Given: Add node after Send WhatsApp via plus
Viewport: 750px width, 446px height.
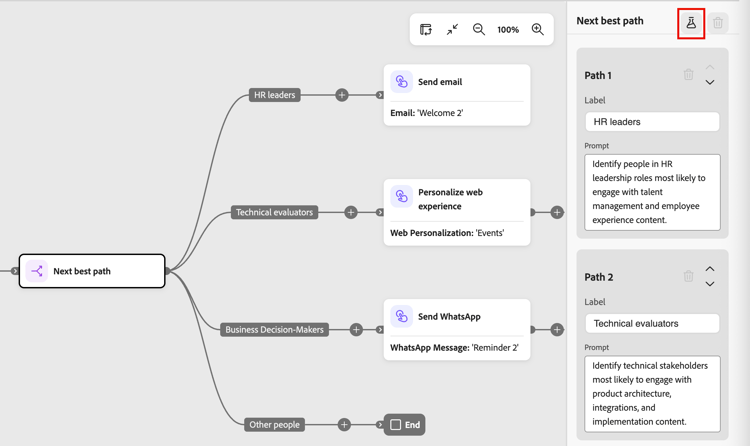Looking at the screenshot, I should (x=557, y=329).
